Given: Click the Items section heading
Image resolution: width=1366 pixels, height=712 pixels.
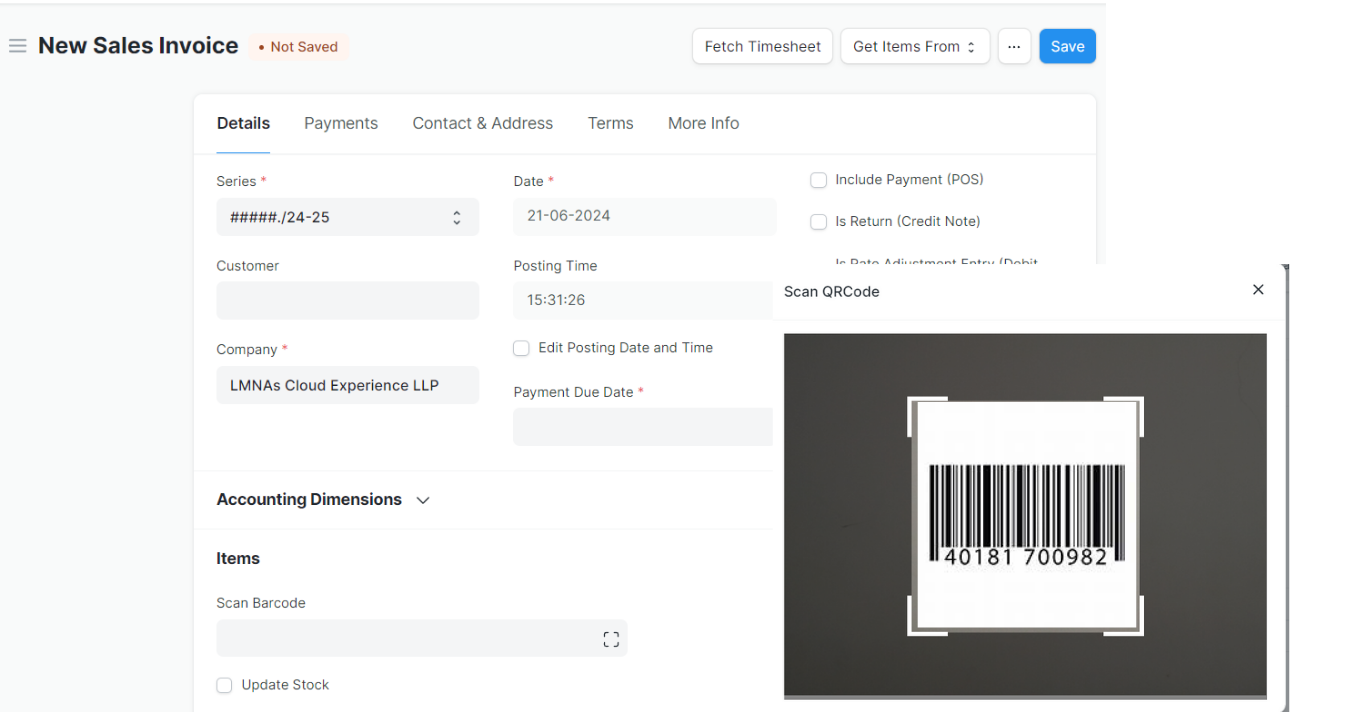Looking at the screenshot, I should [x=238, y=559].
